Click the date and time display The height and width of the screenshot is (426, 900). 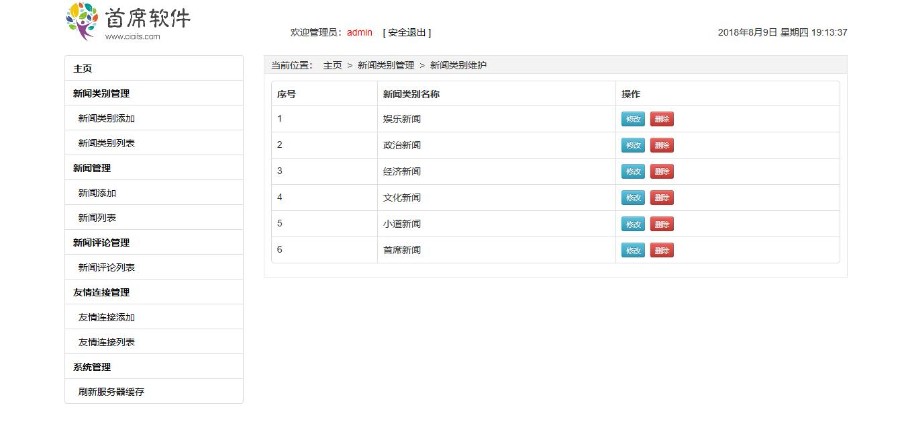click(782, 33)
